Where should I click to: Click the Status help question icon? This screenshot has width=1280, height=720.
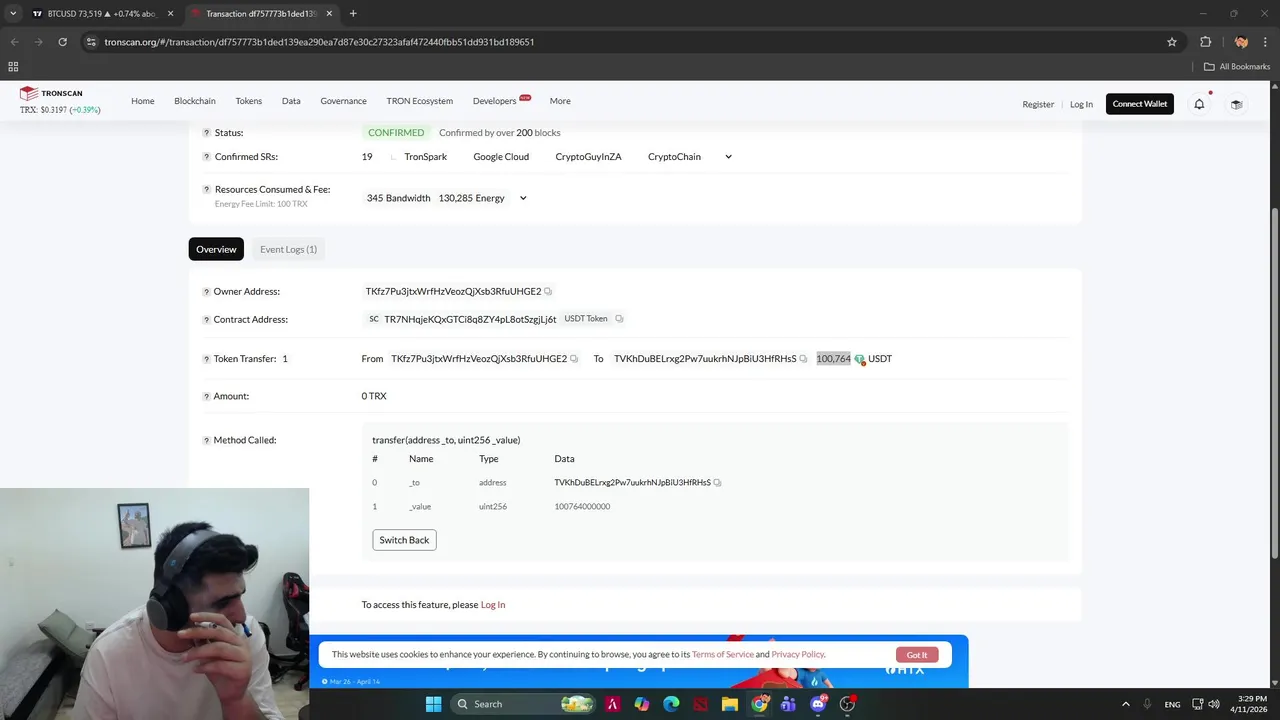click(x=206, y=133)
